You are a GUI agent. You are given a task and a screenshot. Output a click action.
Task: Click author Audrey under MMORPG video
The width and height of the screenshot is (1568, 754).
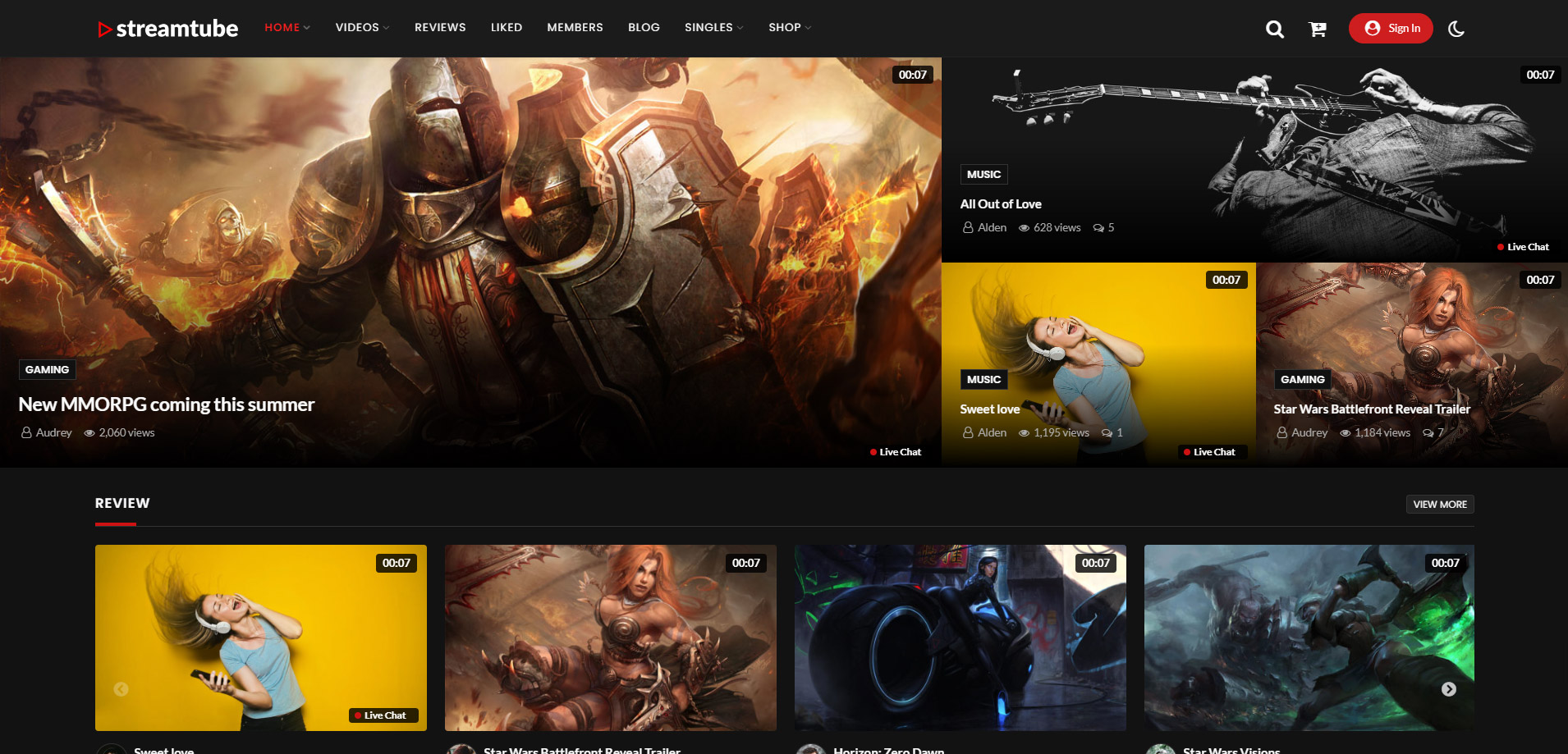click(53, 432)
